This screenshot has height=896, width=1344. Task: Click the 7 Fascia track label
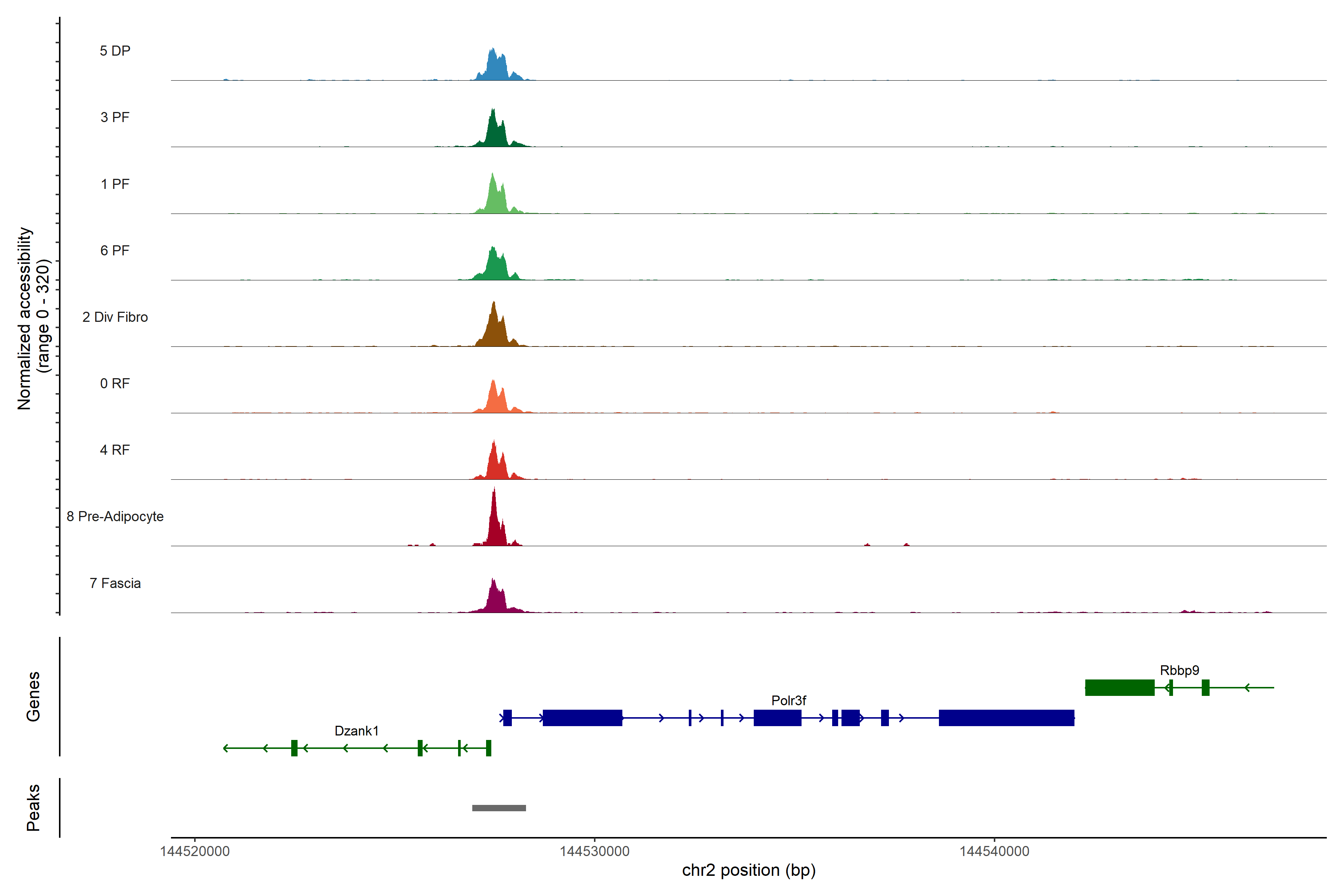[115, 583]
